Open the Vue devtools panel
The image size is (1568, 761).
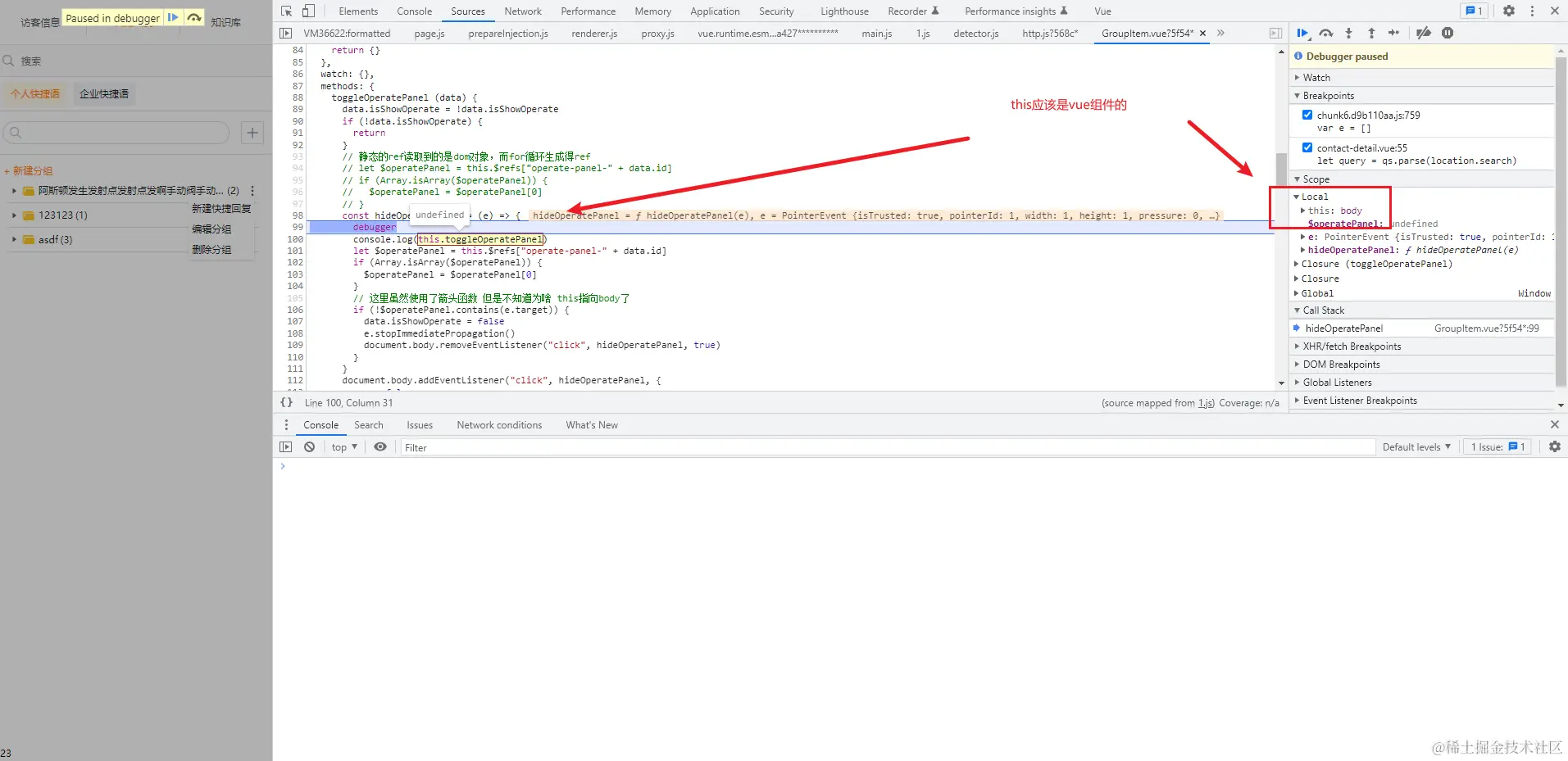click(x=1102, y=11)
